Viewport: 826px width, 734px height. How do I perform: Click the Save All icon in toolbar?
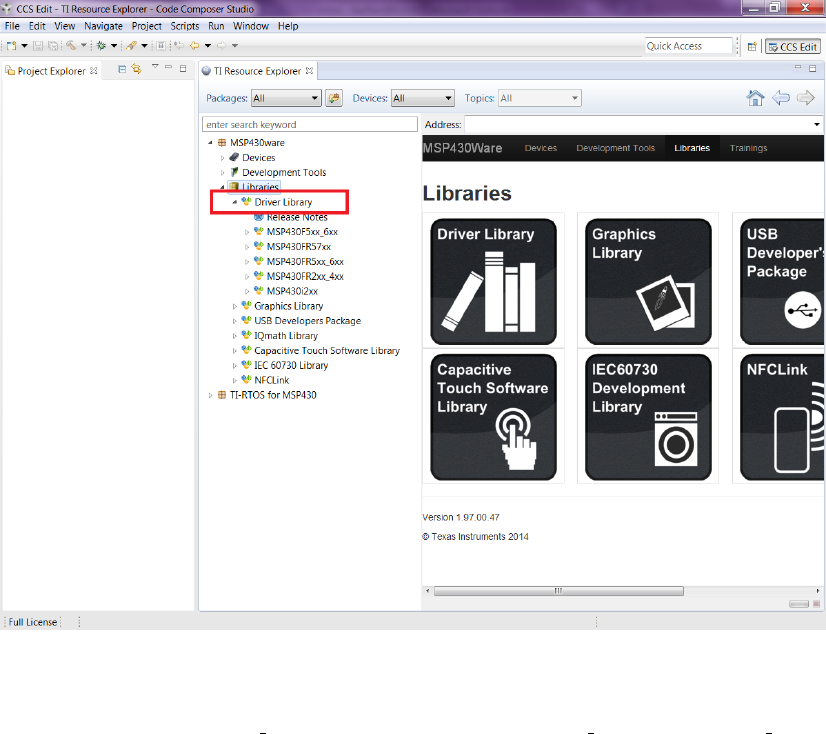point(53,45)
